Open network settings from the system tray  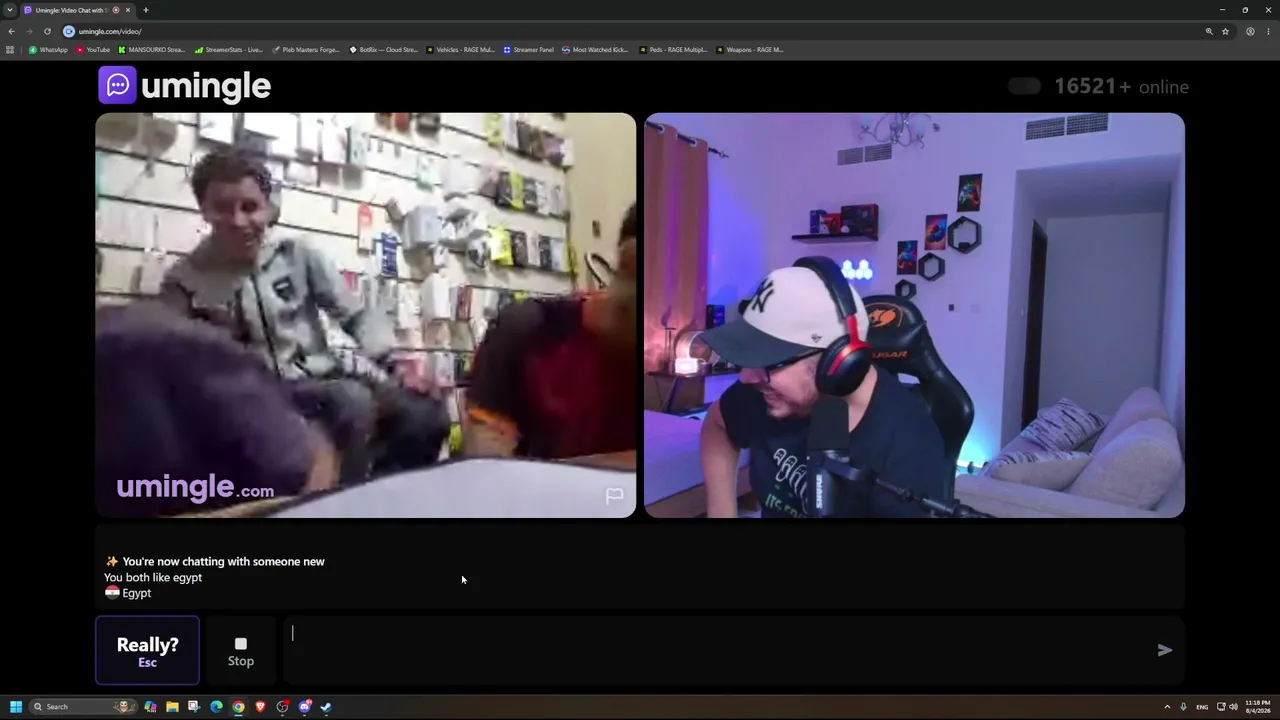coord(1221,707)
